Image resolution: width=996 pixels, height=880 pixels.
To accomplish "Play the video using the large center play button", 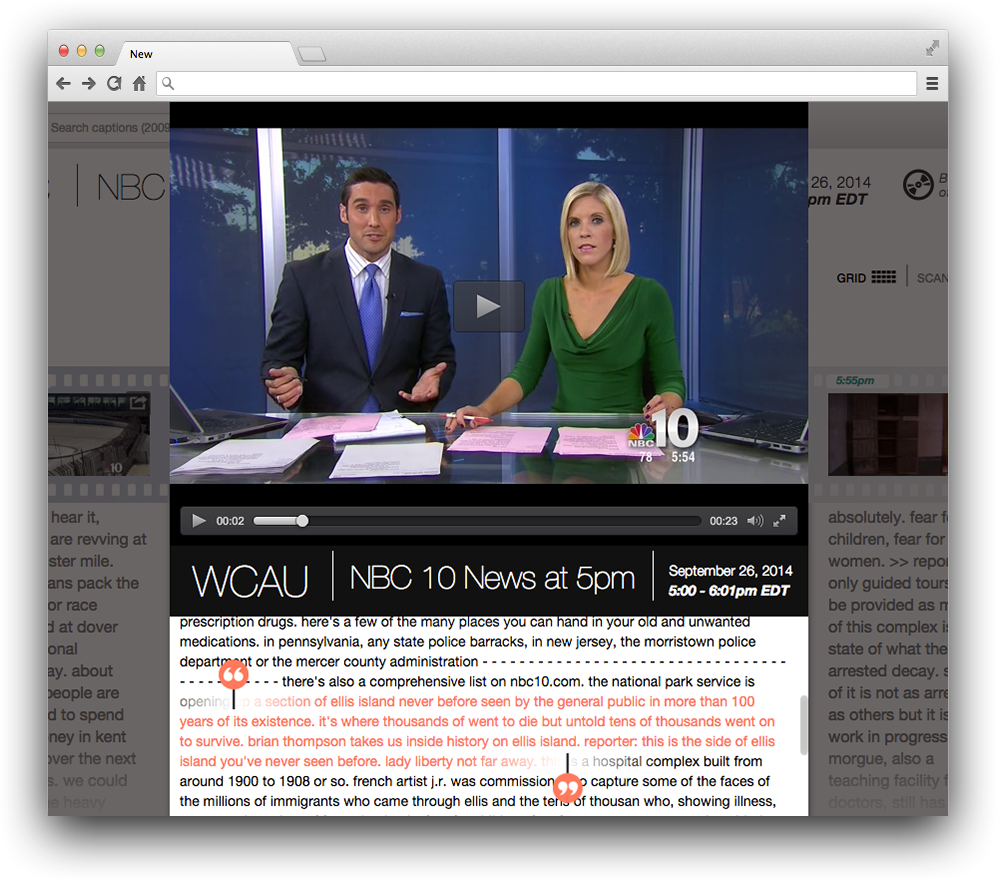I will click(488, 306).
